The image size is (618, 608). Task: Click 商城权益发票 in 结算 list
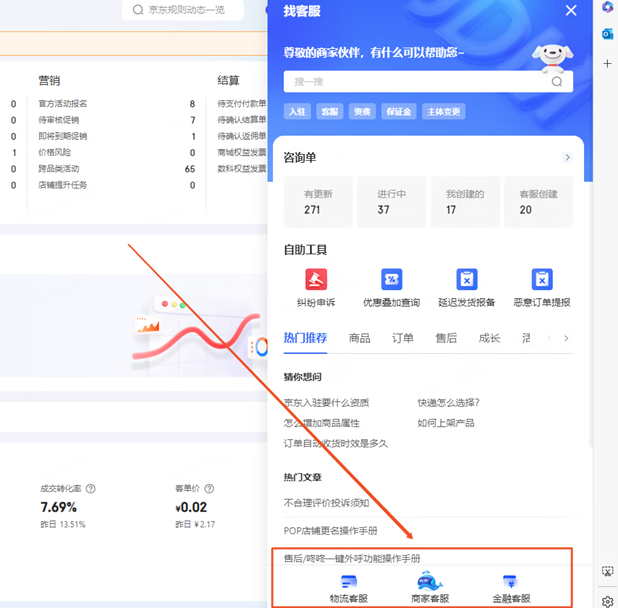[x=242, y=152]
